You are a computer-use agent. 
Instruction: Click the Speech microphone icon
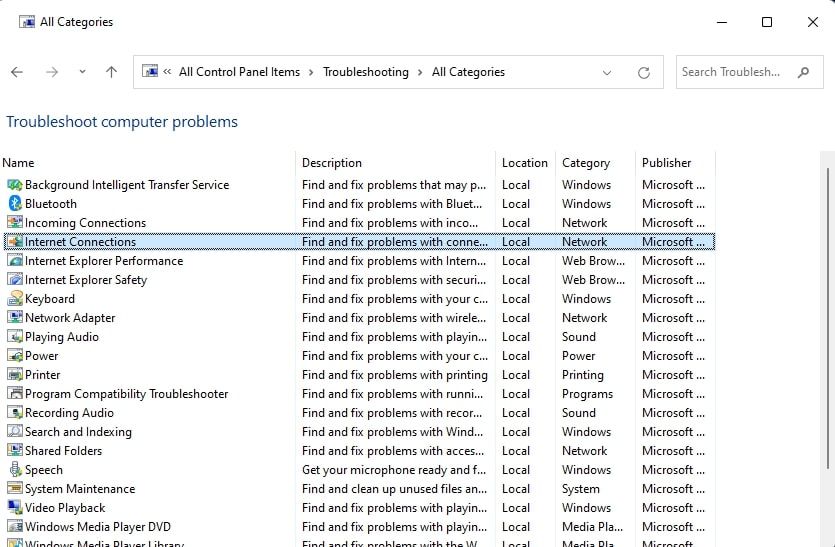point(14,470)
